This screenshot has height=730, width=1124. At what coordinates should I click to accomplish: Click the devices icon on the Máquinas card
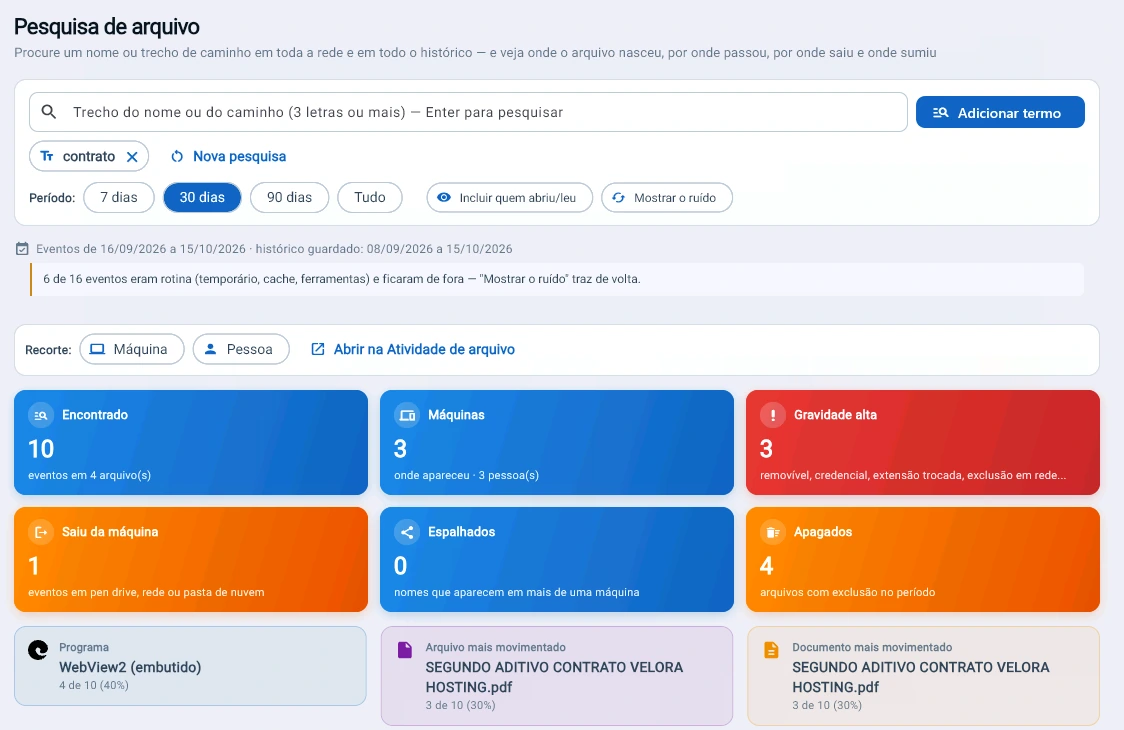[407, 415]
